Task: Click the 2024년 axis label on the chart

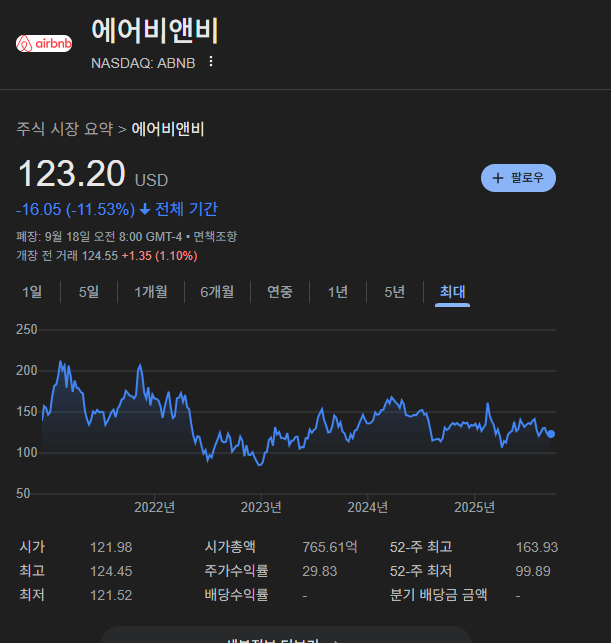Action: [367, 507]
